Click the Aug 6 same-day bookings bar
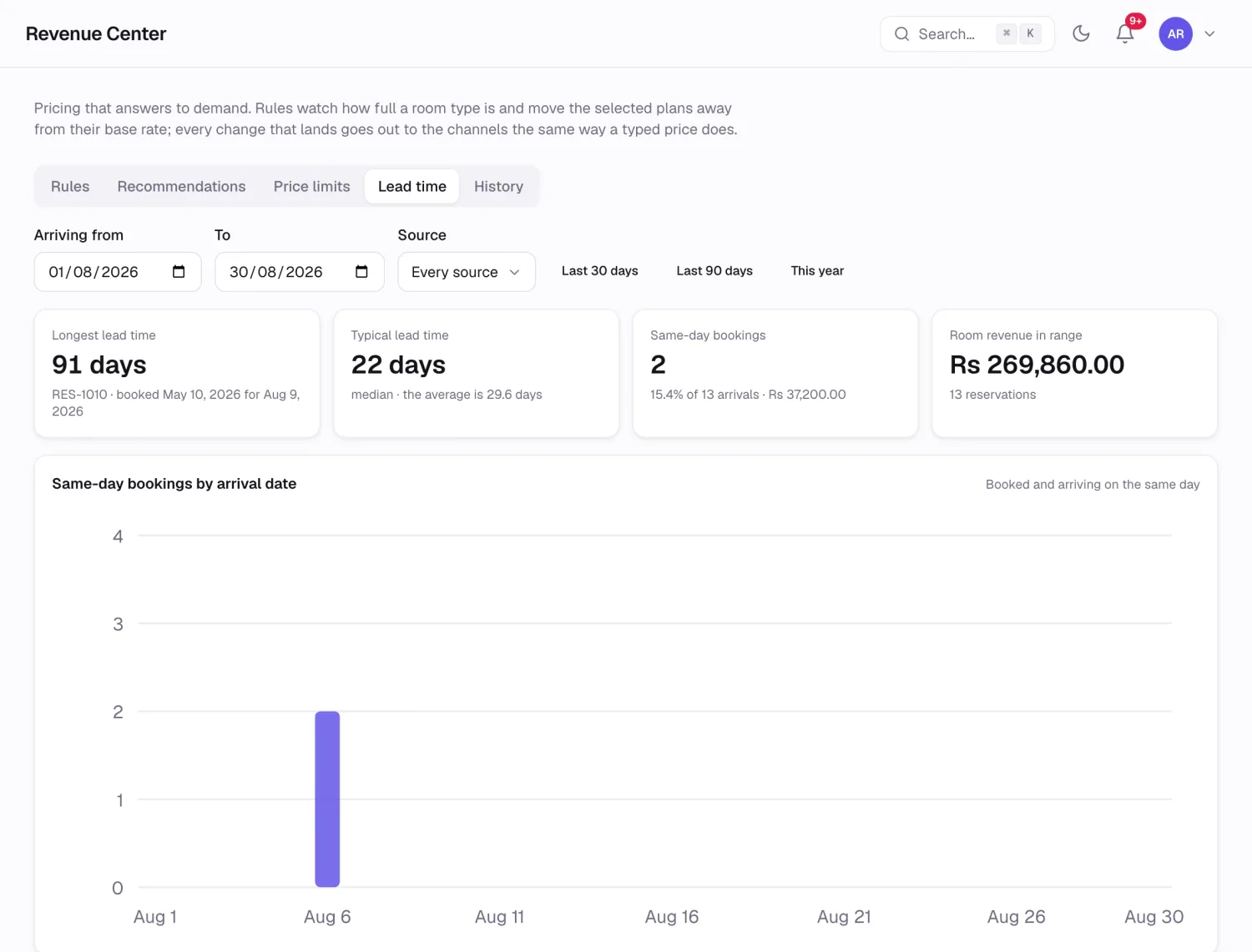The image size is (1252, 952). pyautogui.click(x=327, y=798)
